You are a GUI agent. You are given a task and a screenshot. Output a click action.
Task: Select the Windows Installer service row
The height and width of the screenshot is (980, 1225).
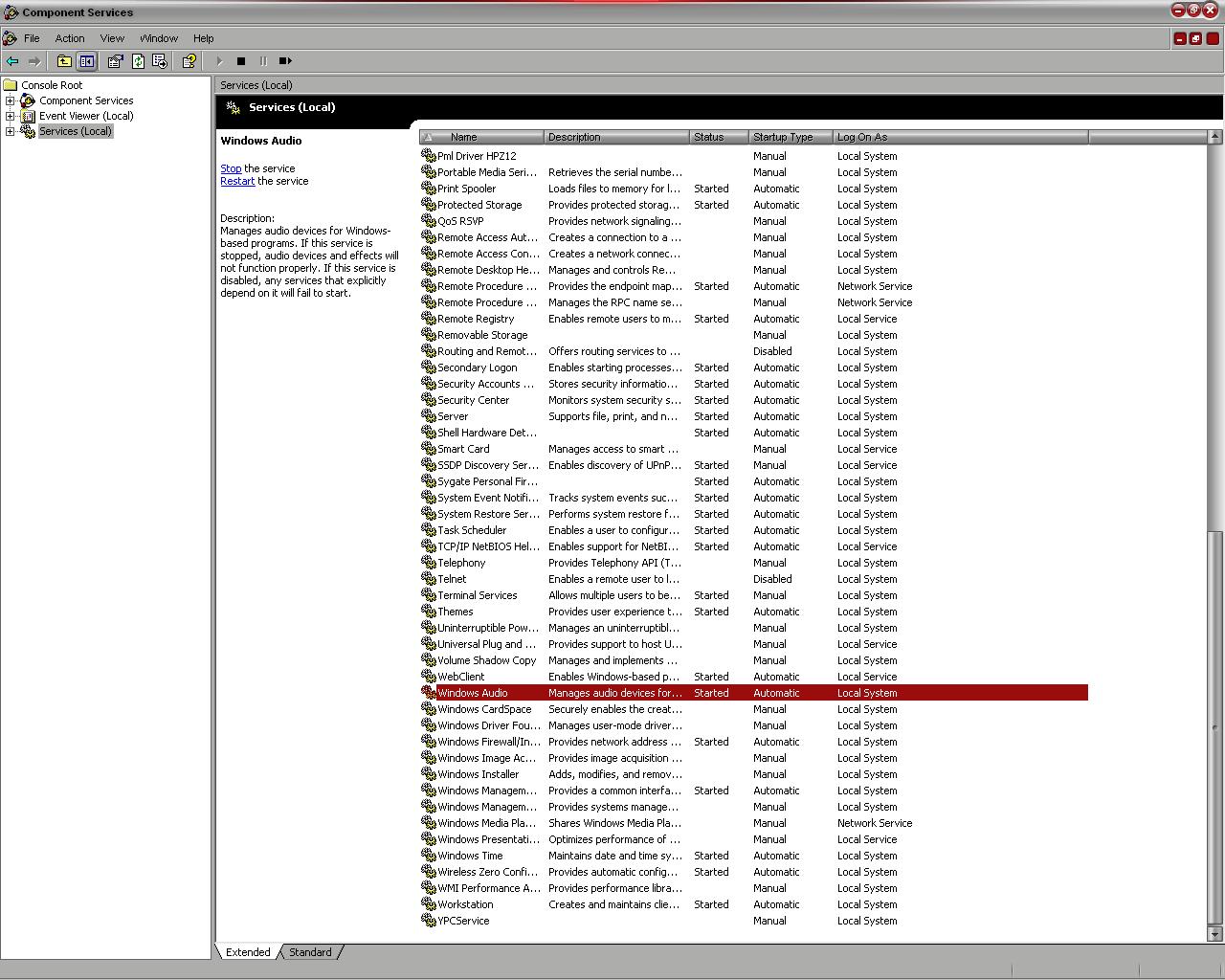tap(753, 774)
